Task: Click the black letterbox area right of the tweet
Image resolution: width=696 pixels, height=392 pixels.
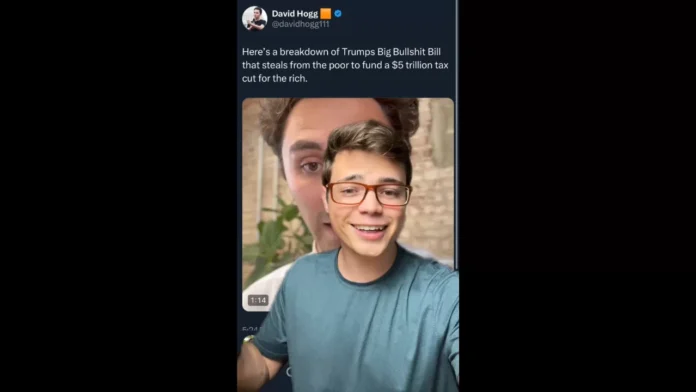Action: coord(577,196)
